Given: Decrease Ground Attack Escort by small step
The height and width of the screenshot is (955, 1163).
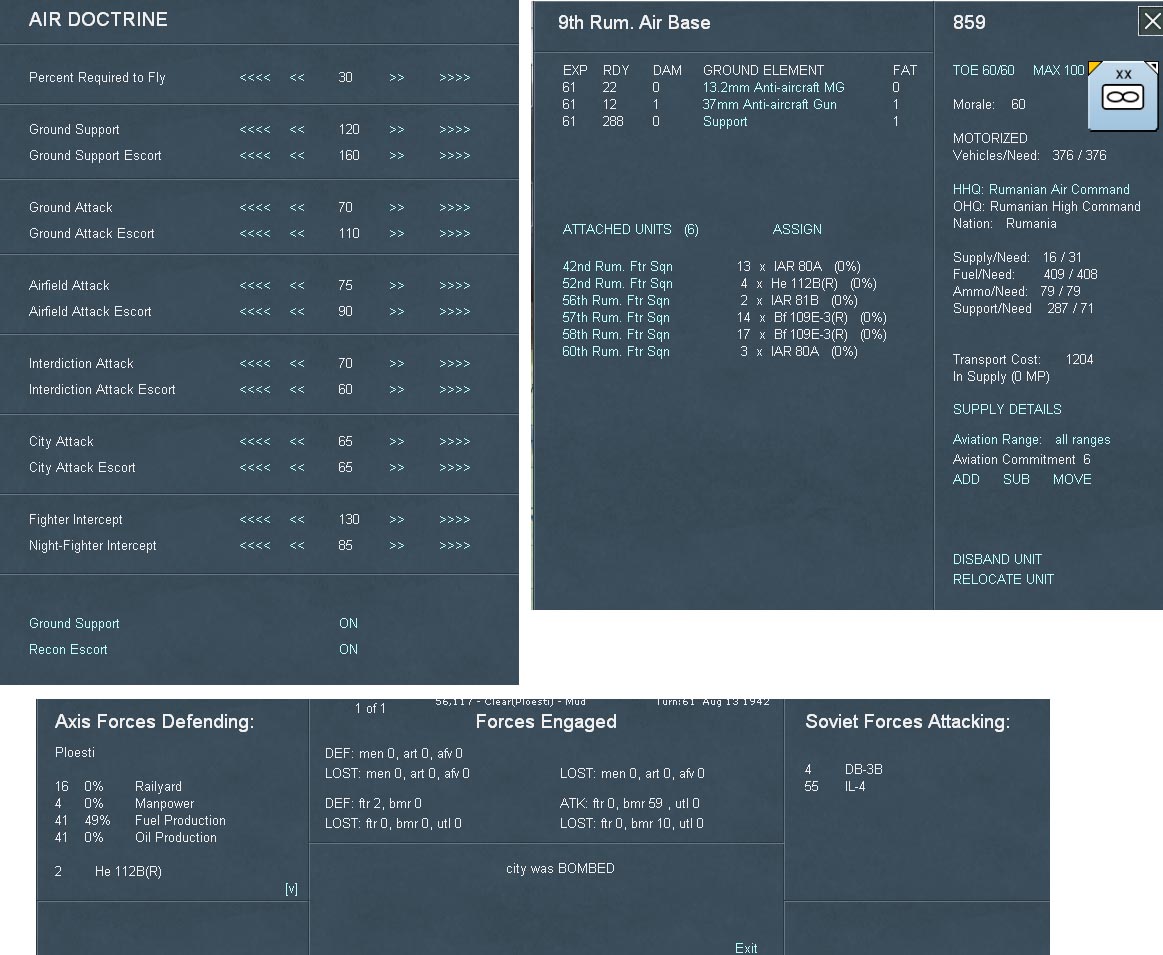Looking at the screenshot, I should pos(297,233).
